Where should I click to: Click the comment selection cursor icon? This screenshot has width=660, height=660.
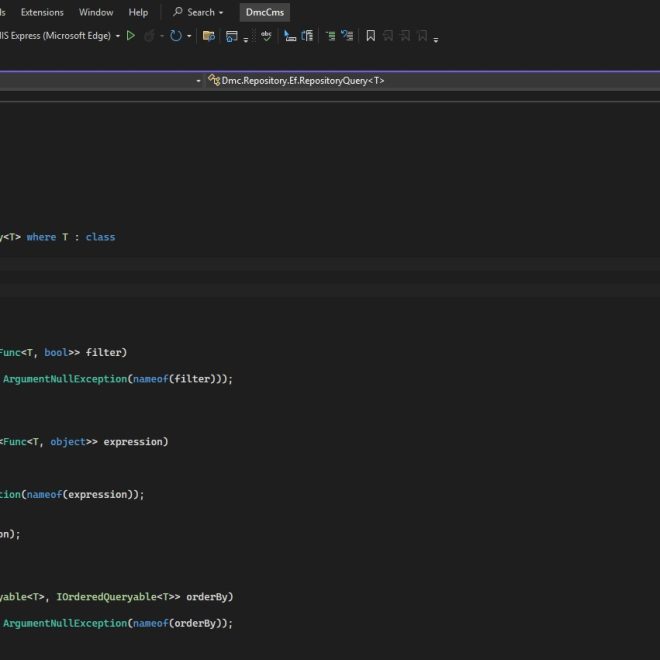[290, 36]
